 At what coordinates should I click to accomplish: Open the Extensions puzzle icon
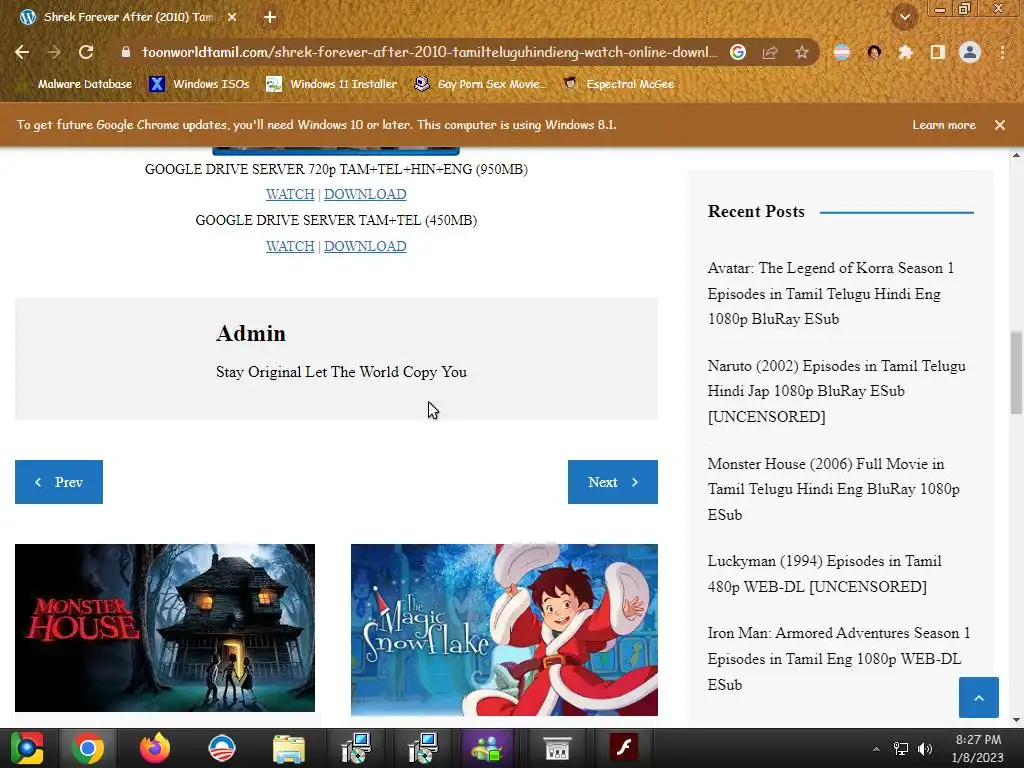(x=905, y=52)
